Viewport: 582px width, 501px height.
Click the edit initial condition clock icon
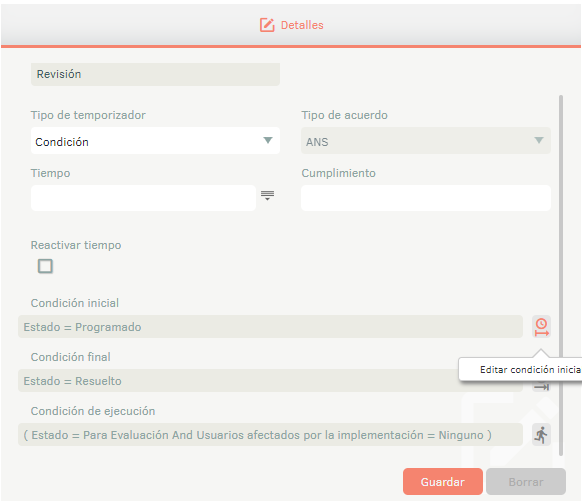point(541,327)
